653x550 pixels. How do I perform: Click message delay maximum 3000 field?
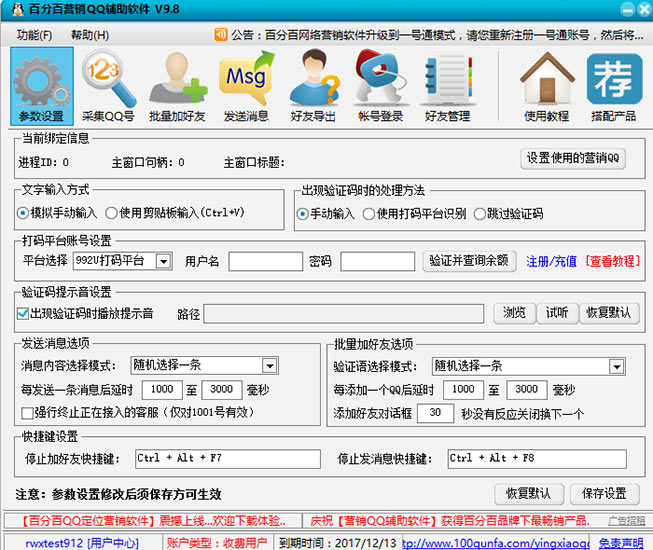coord(222,390)
